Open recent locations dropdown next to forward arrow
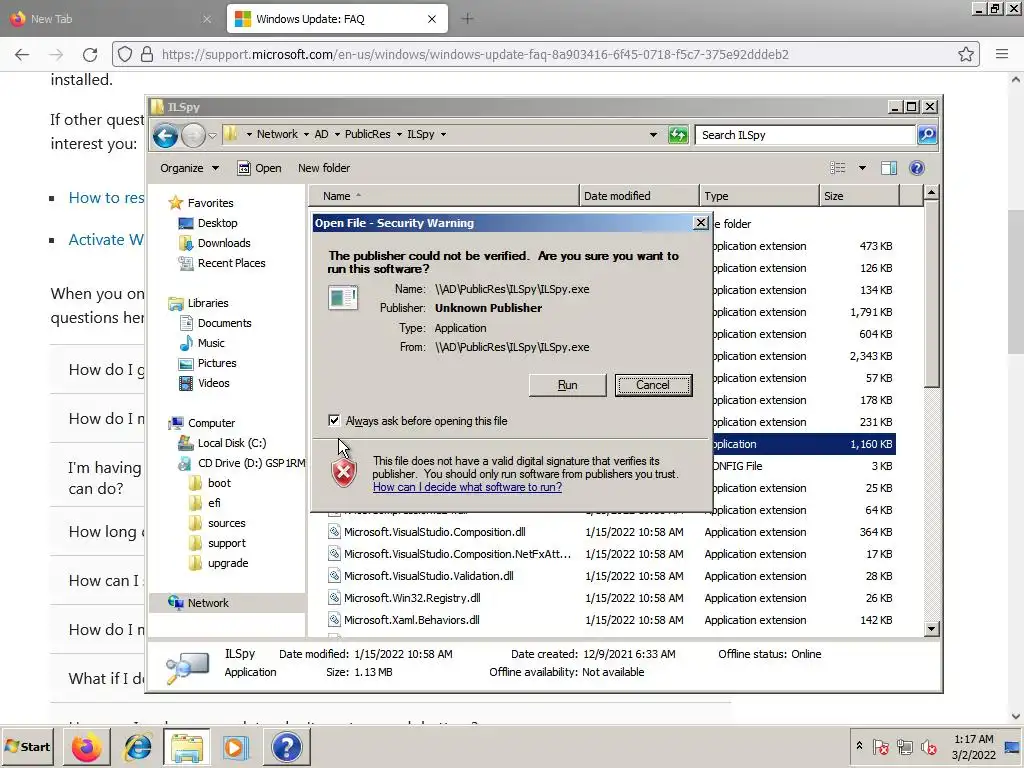1024x768 pixels. tap(212, 135)
